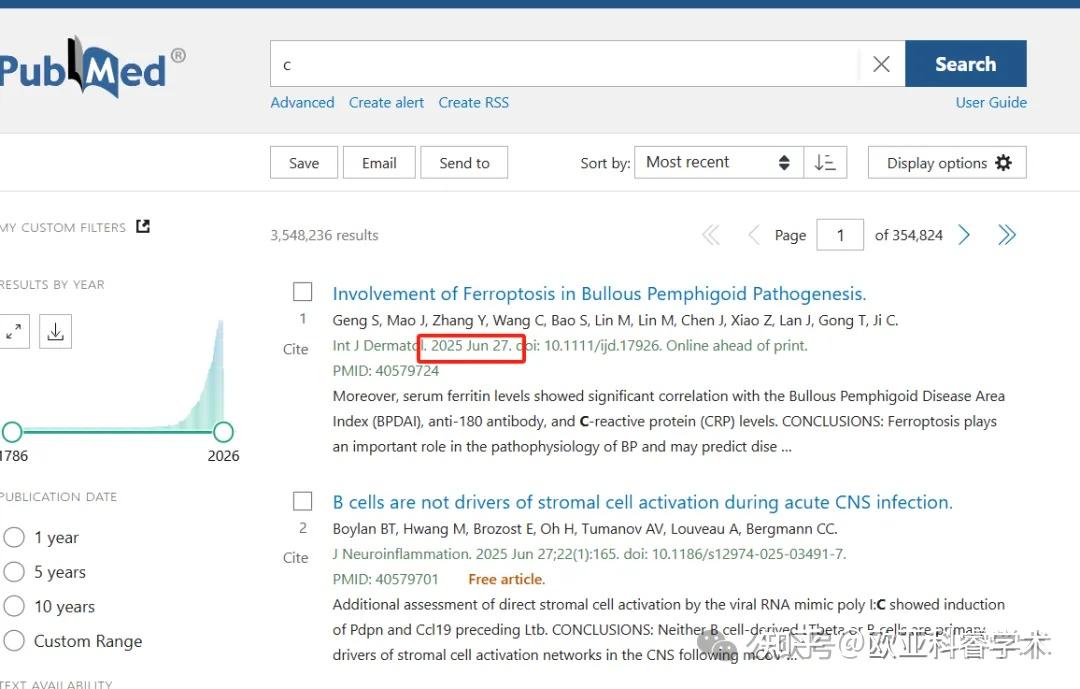Image resolution: width=1080 pixels, height=689 pixels.
Task: Open the Sort by dropdown
Action: point(717,161)
